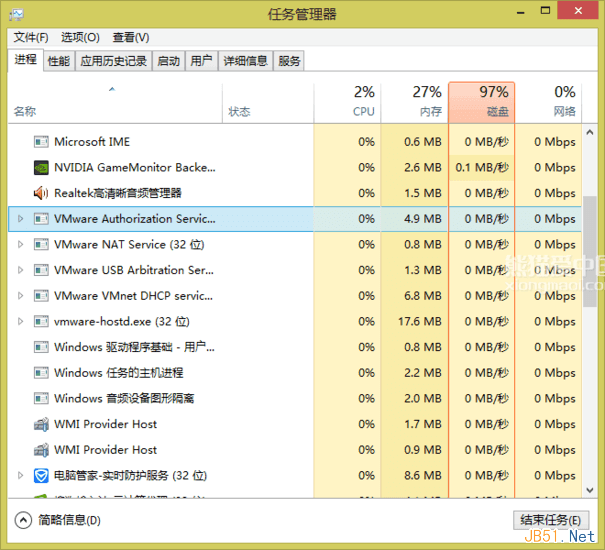Viewport: 605px width, 550px height.
Task: Select the 进程 tab
Action: point(25,60)
